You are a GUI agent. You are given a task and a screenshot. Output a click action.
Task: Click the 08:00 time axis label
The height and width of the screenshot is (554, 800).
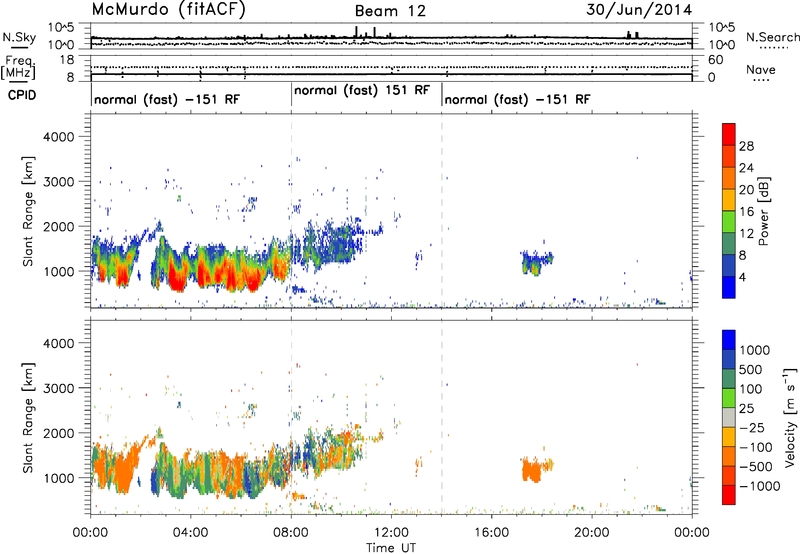(291, 533)
